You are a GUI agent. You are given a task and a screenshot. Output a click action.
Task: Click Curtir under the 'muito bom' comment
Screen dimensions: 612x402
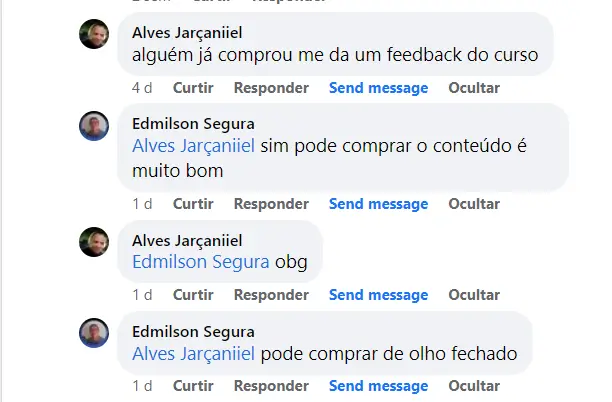point(193,204)
